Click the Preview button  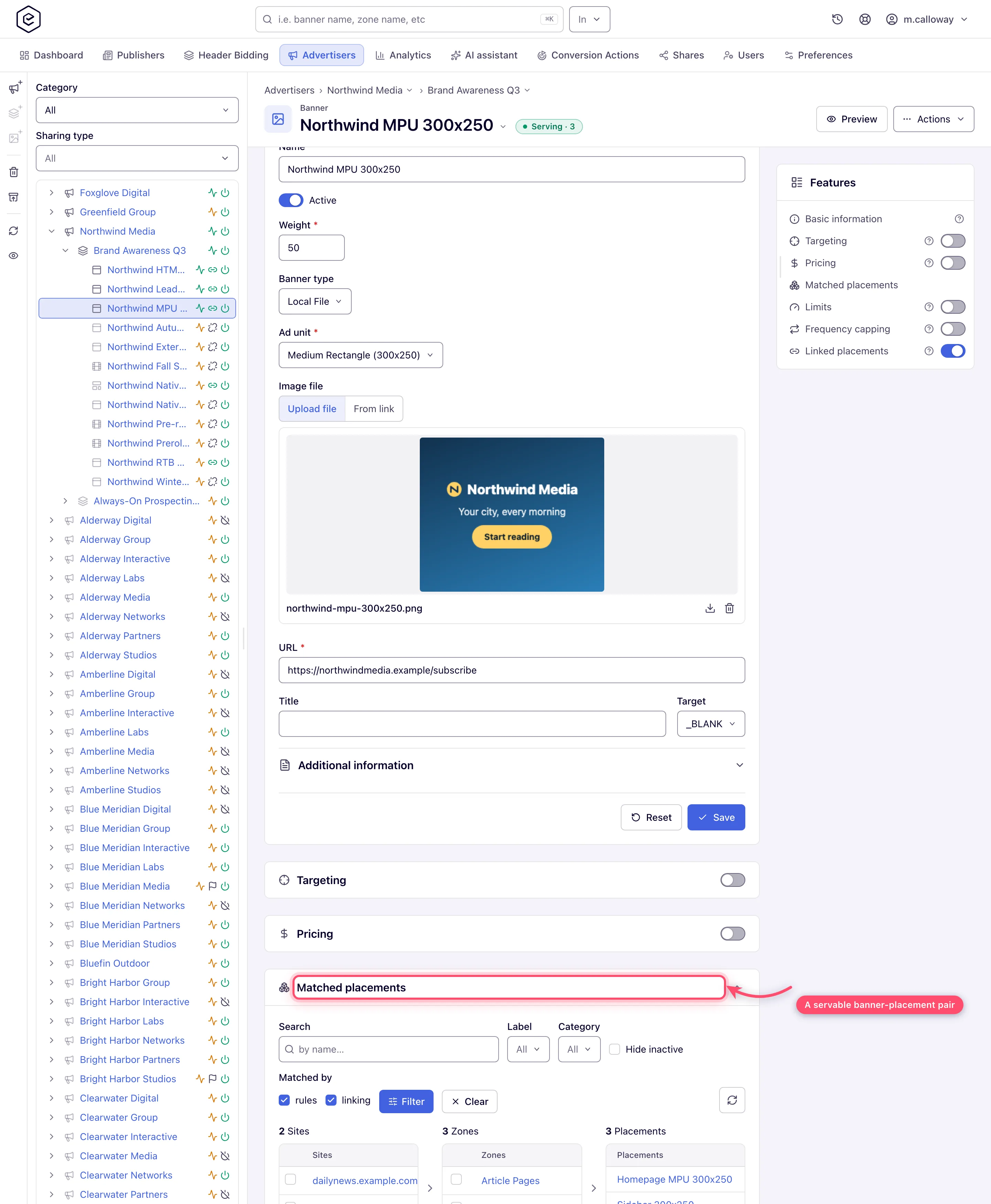(851, 119)
